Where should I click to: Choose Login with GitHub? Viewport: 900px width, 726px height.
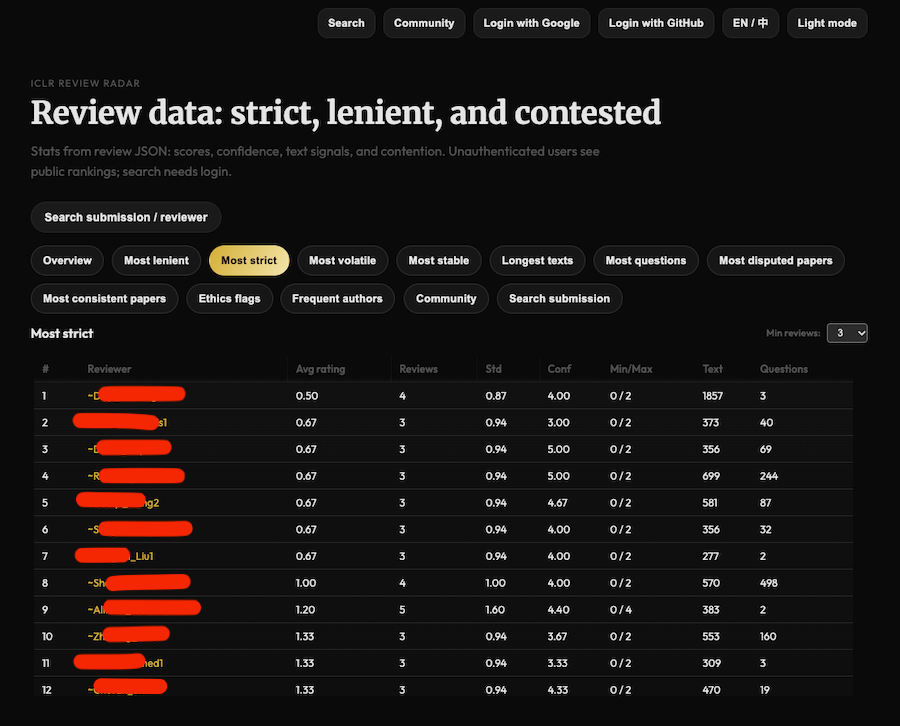pyautogui.click(x=655, y=23)
